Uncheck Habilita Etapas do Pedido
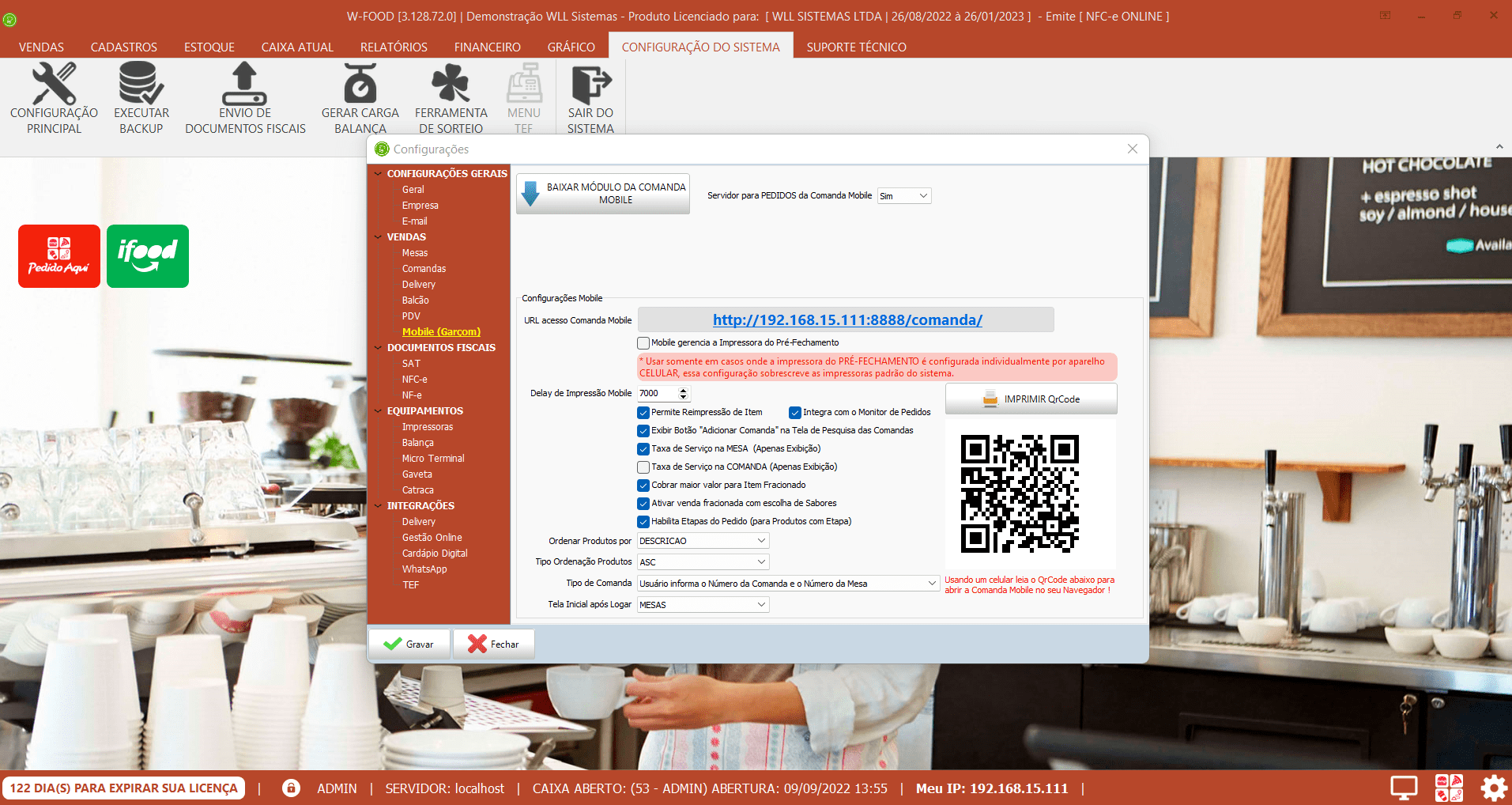 click(643, 522)
